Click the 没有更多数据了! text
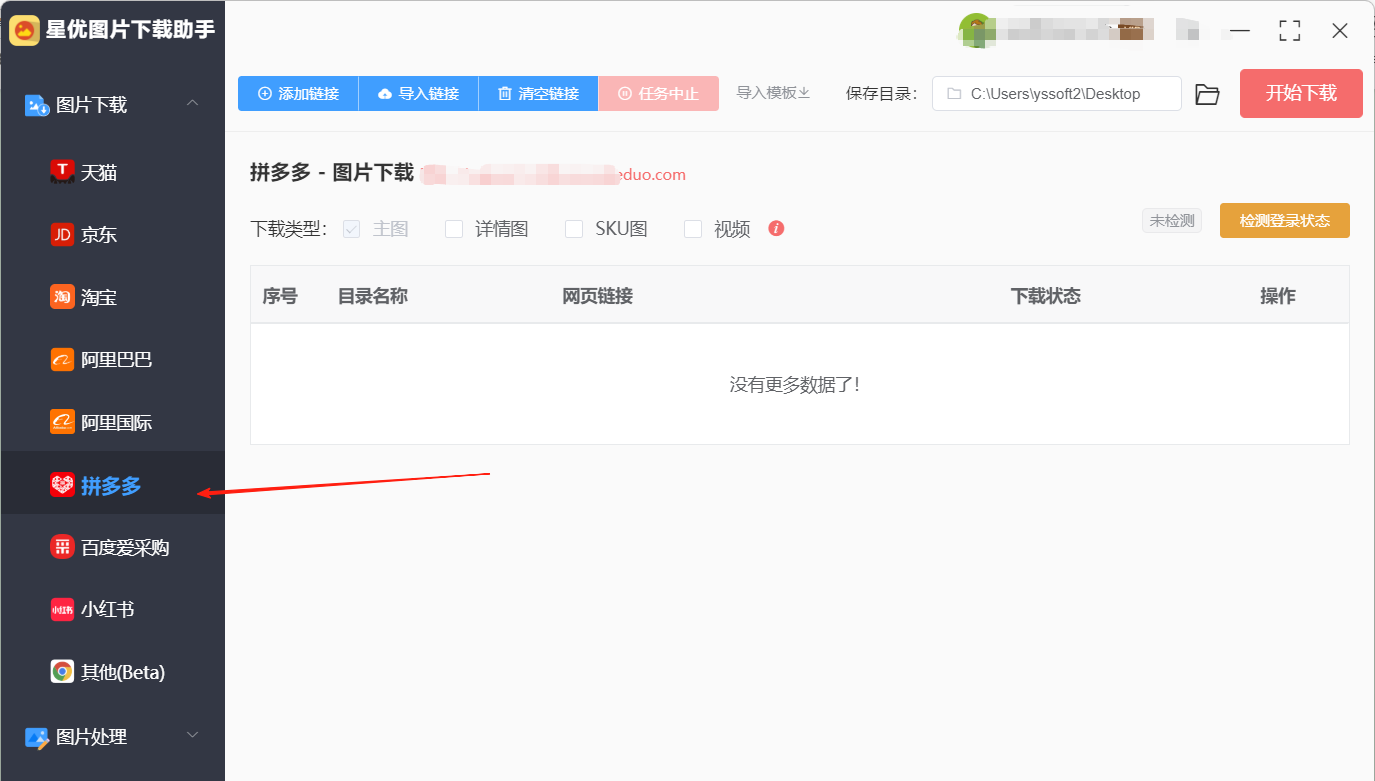 795,384
